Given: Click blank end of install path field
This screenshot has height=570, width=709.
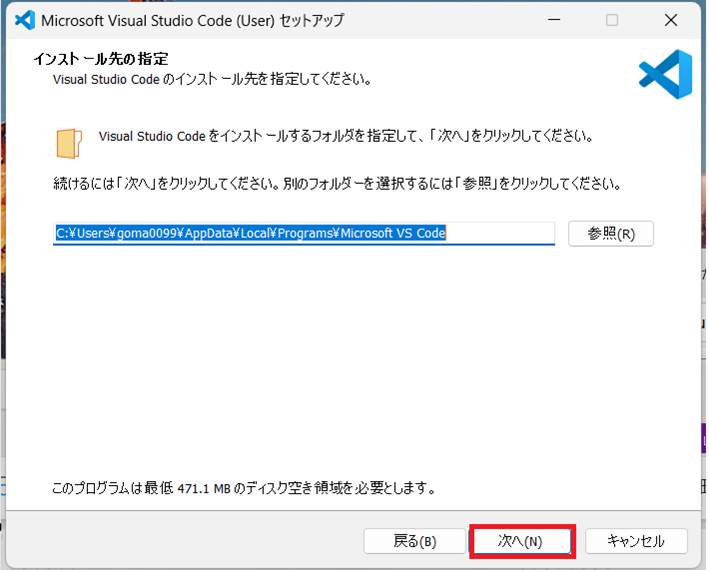Looking at the screenshot, I should [x=500, y=233].
